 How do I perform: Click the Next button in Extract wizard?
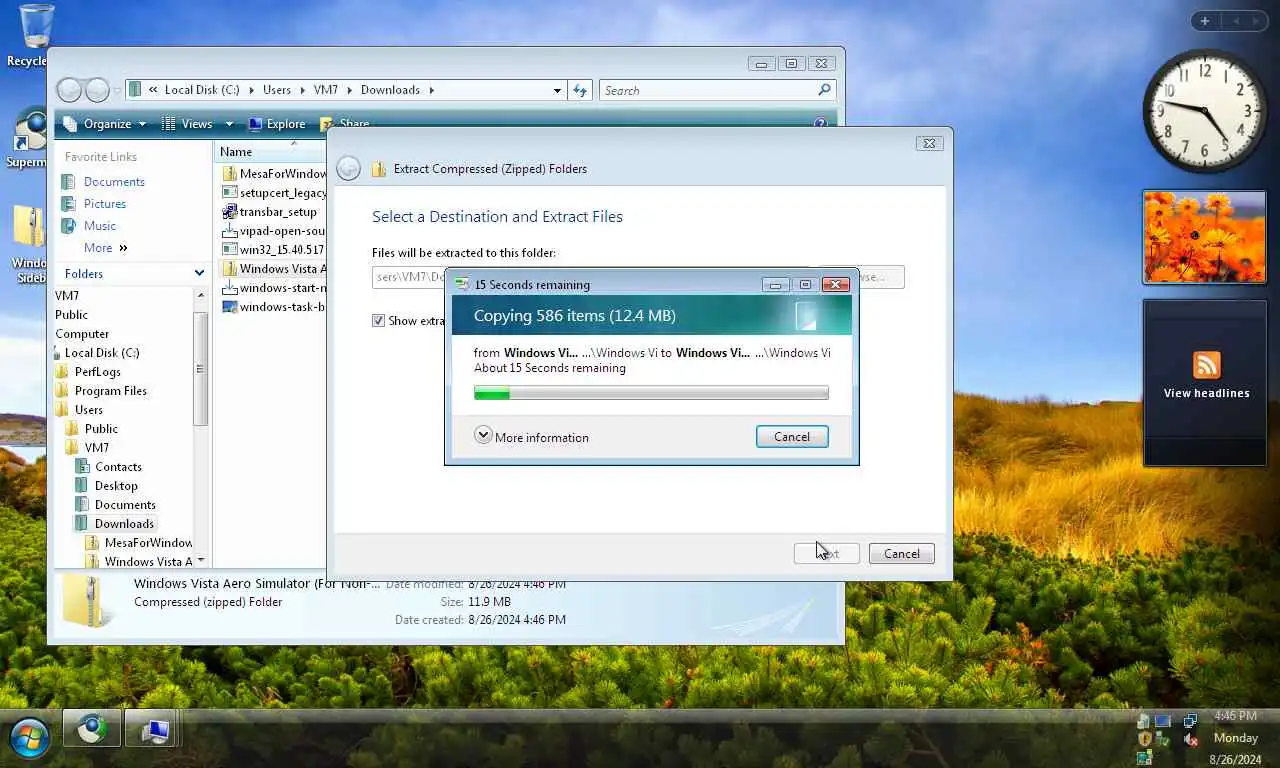(826, 554)
